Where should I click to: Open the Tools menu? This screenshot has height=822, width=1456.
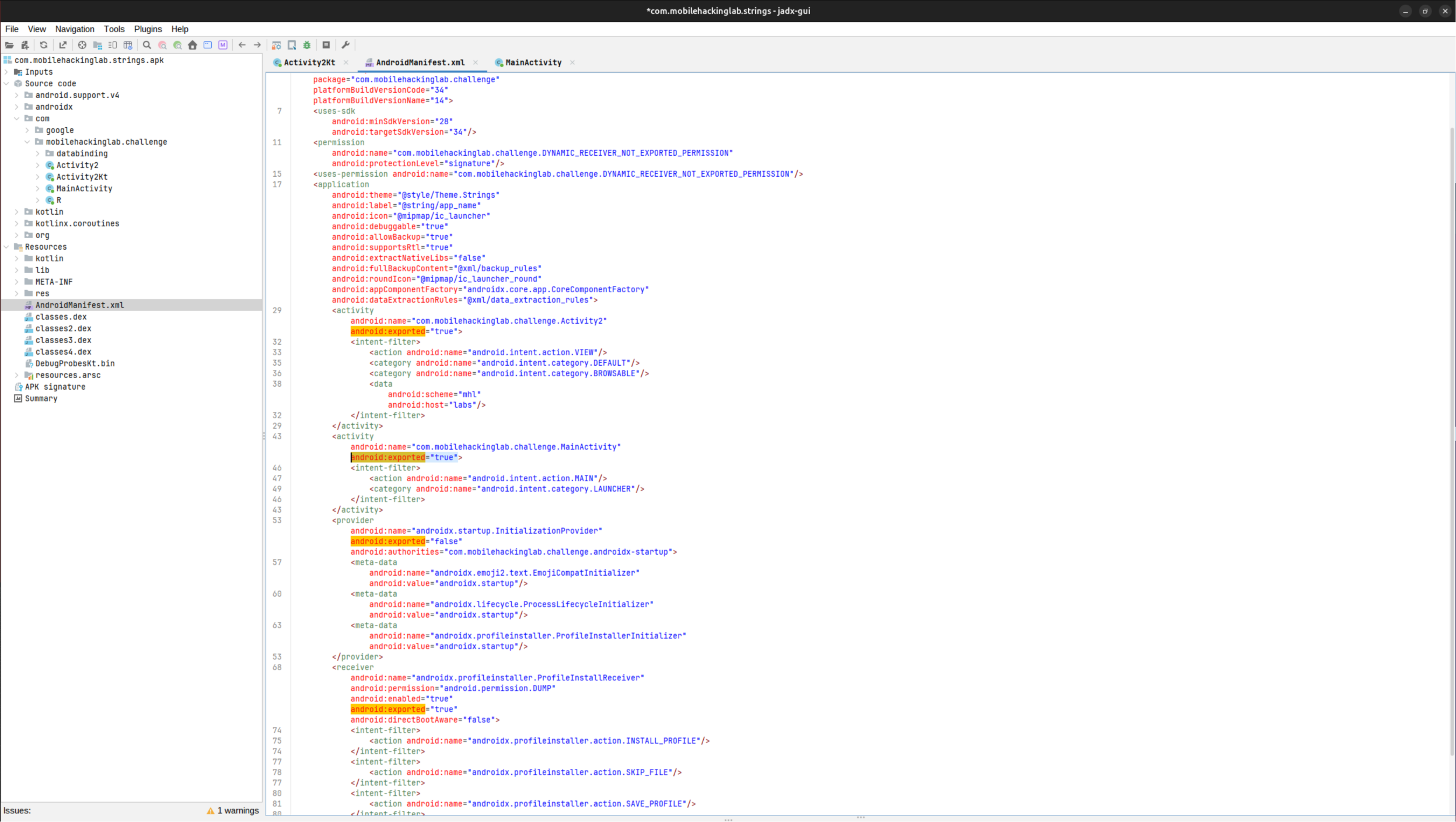(x=114, y=29)
